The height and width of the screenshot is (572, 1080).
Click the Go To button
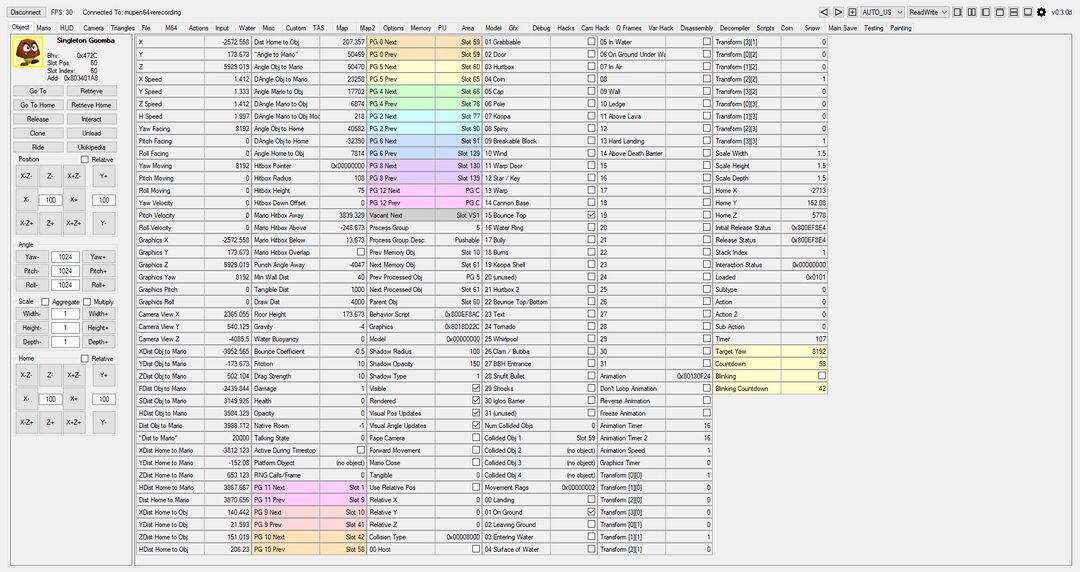point(38,91)
